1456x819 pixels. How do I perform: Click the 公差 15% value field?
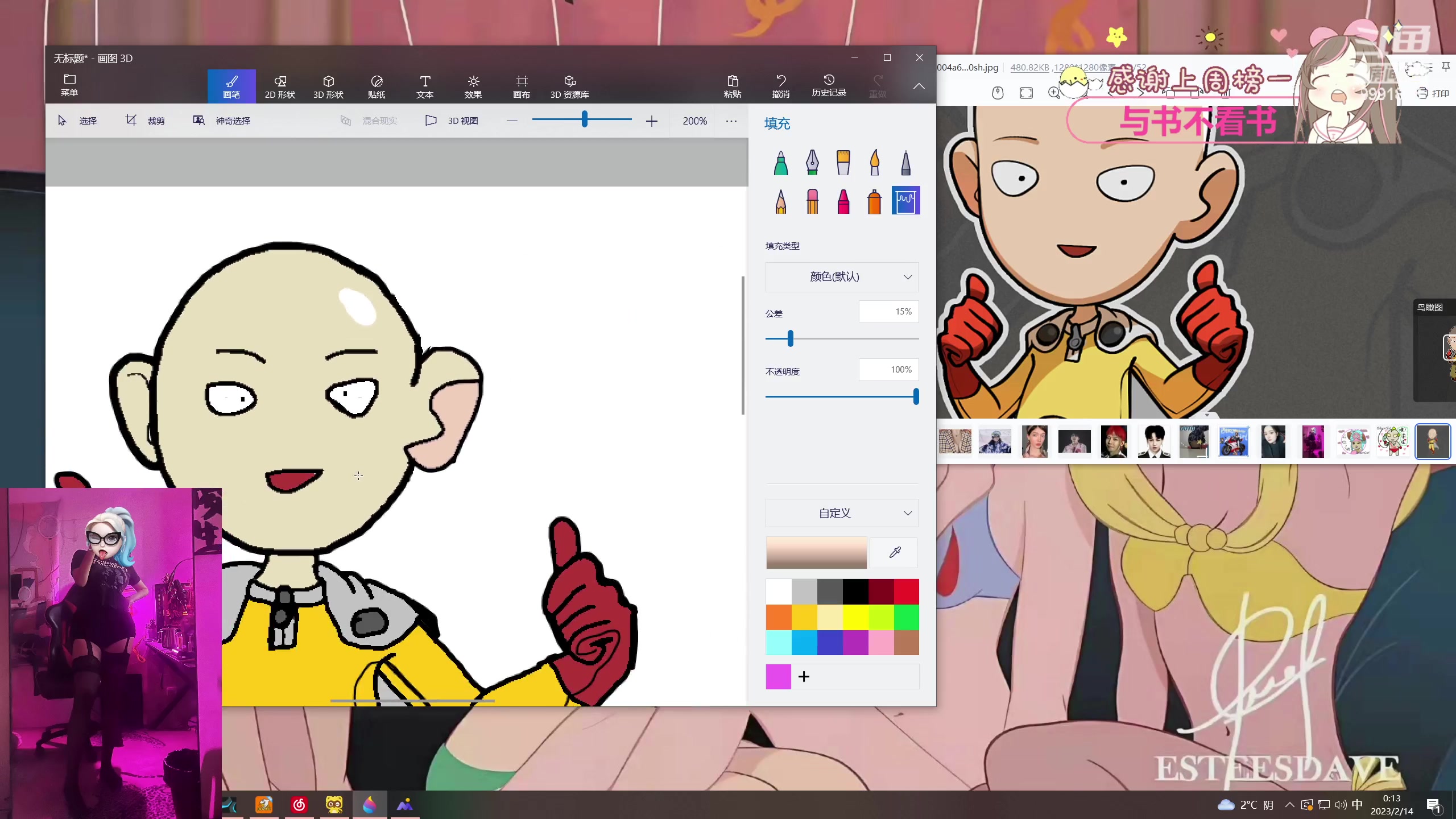pyautogui.click(x=888, y=312)
